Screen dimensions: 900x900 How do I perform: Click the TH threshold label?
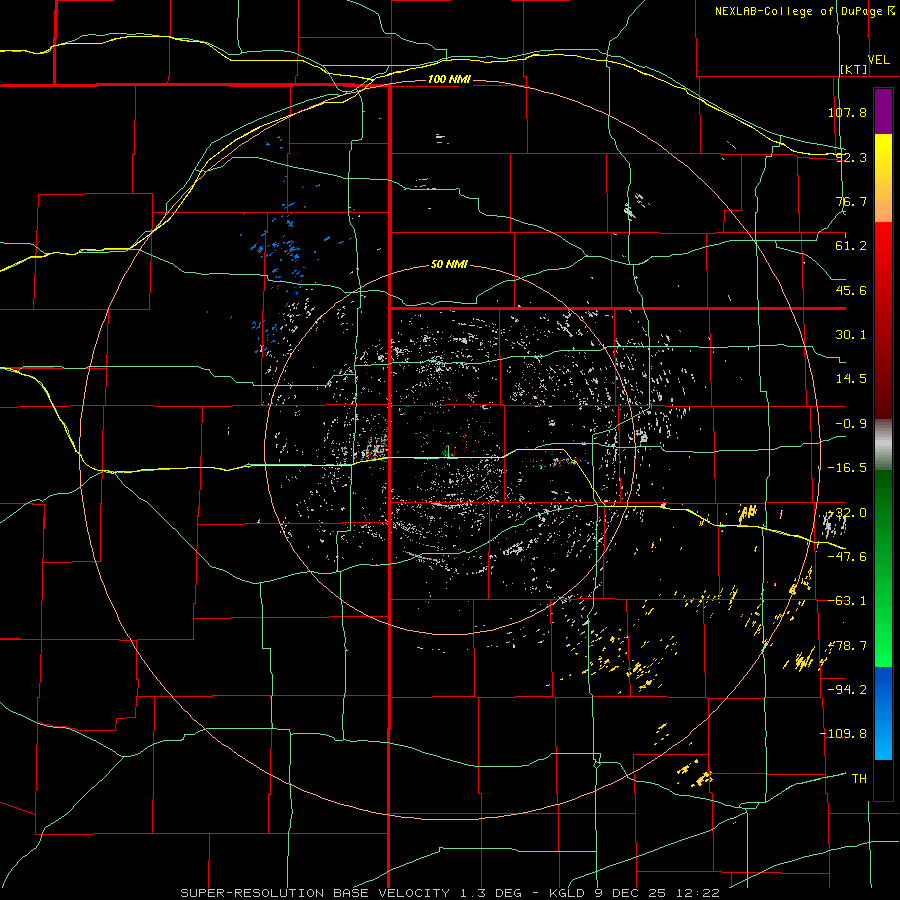tap(859, 778)
